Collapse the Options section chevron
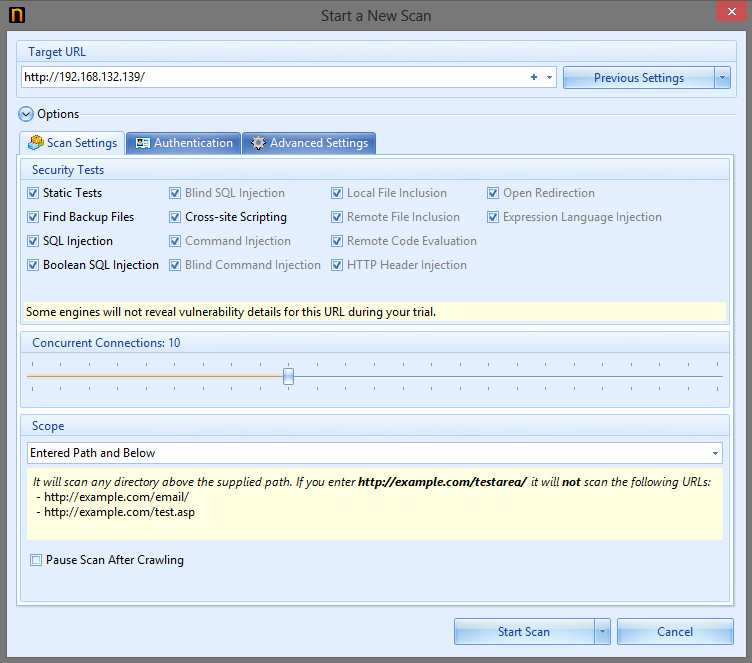This screenshot has width=752, height=663. pyautogui.click(x=26, y=114)
